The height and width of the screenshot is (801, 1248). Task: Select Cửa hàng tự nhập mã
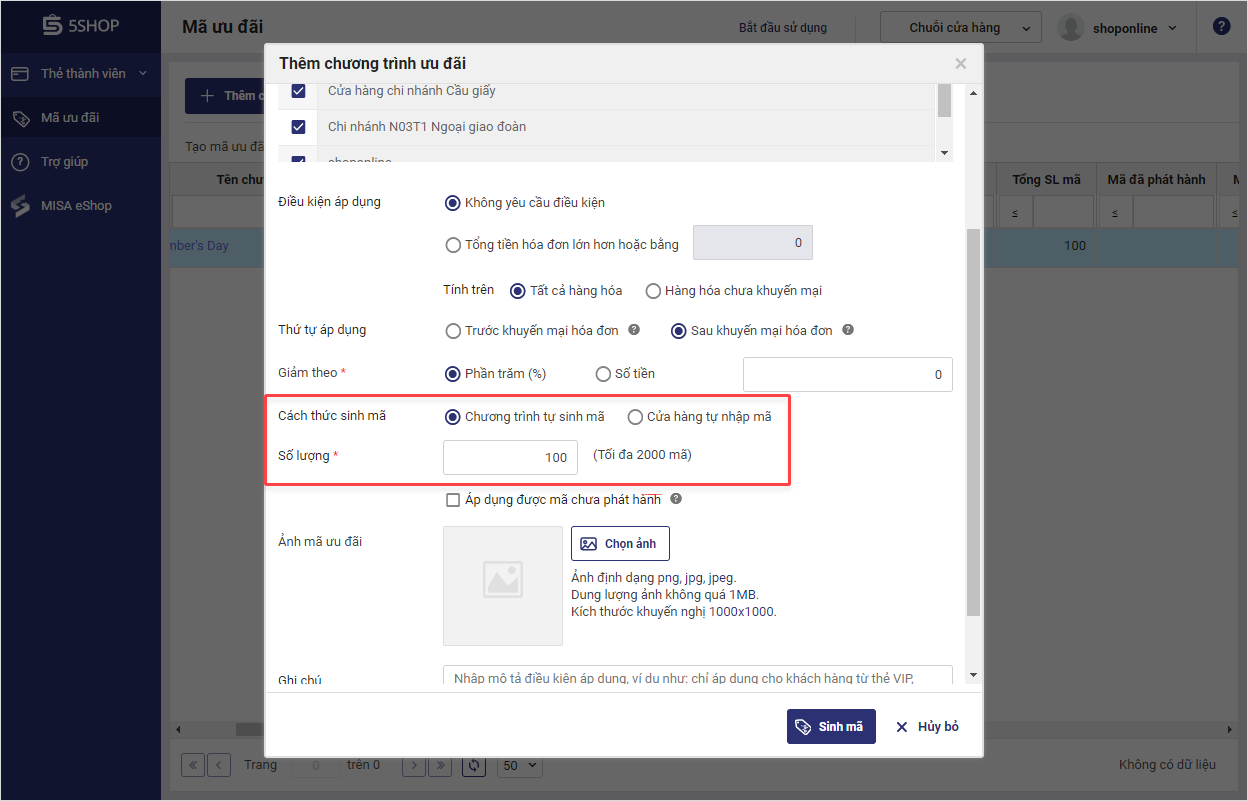pyautogui.click(x=634, y=417)
